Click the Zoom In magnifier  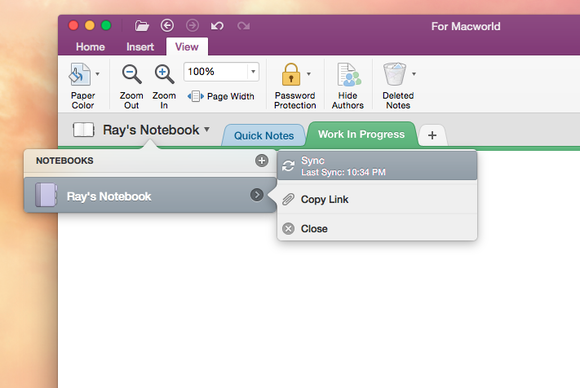tap(164, 74)
